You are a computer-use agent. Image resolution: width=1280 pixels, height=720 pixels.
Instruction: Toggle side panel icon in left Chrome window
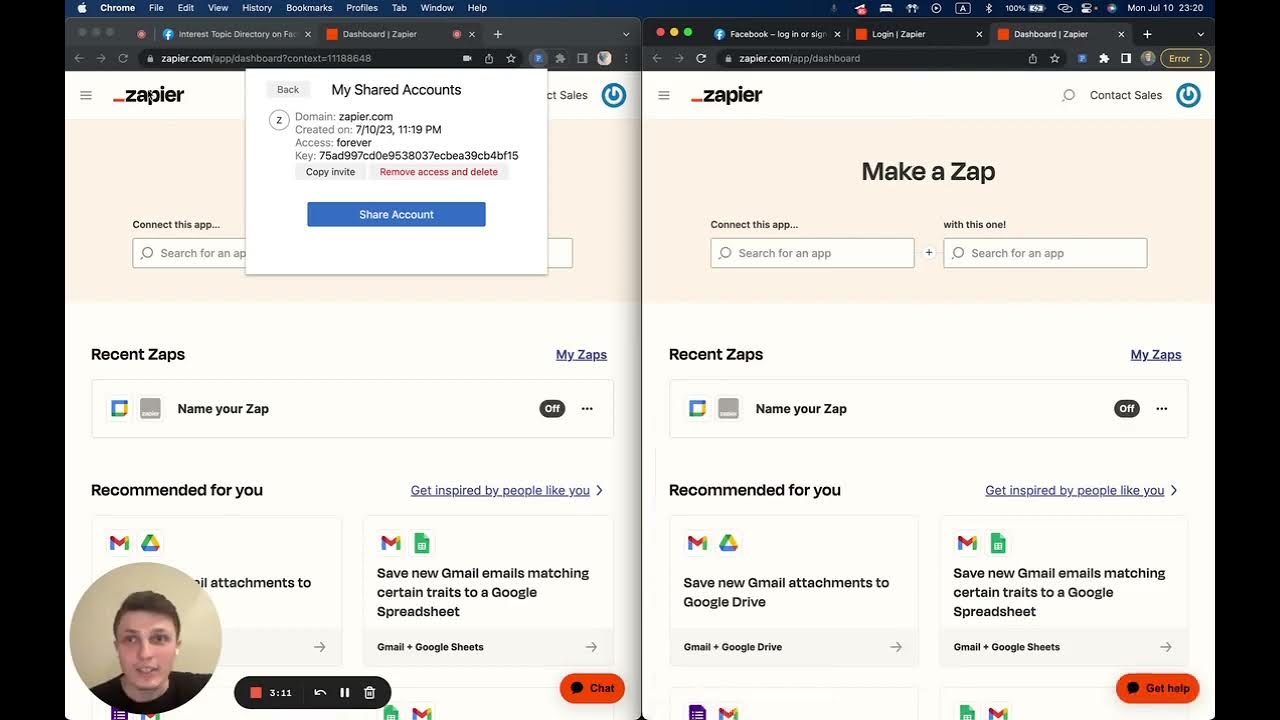(582, 58)
